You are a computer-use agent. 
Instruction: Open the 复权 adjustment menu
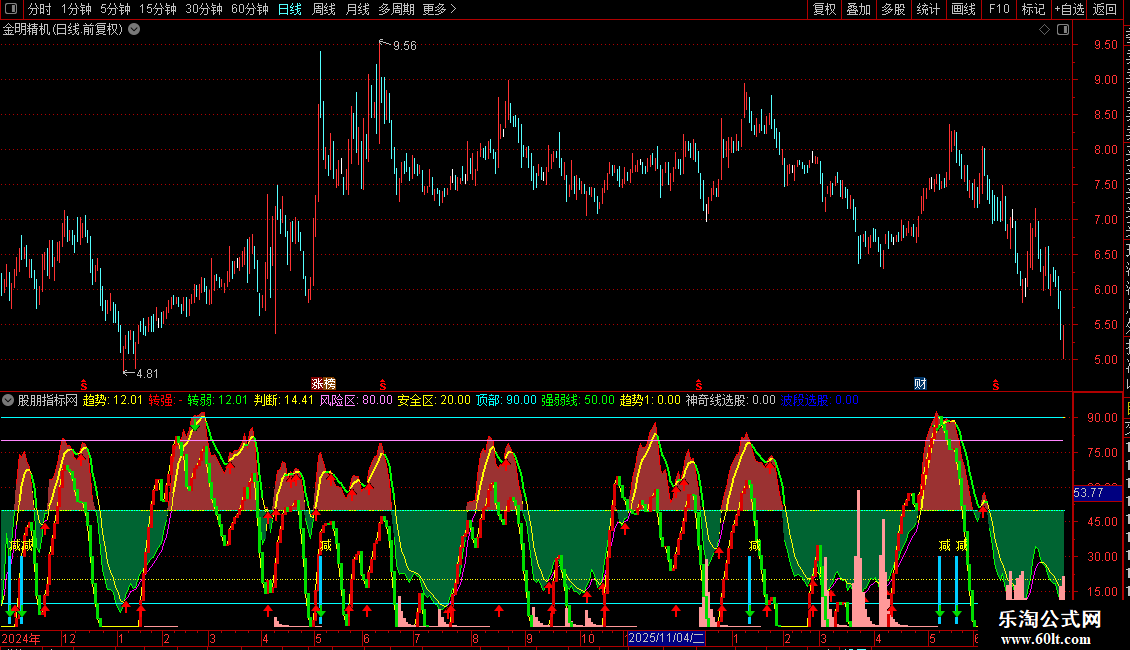tap(824, 9)
